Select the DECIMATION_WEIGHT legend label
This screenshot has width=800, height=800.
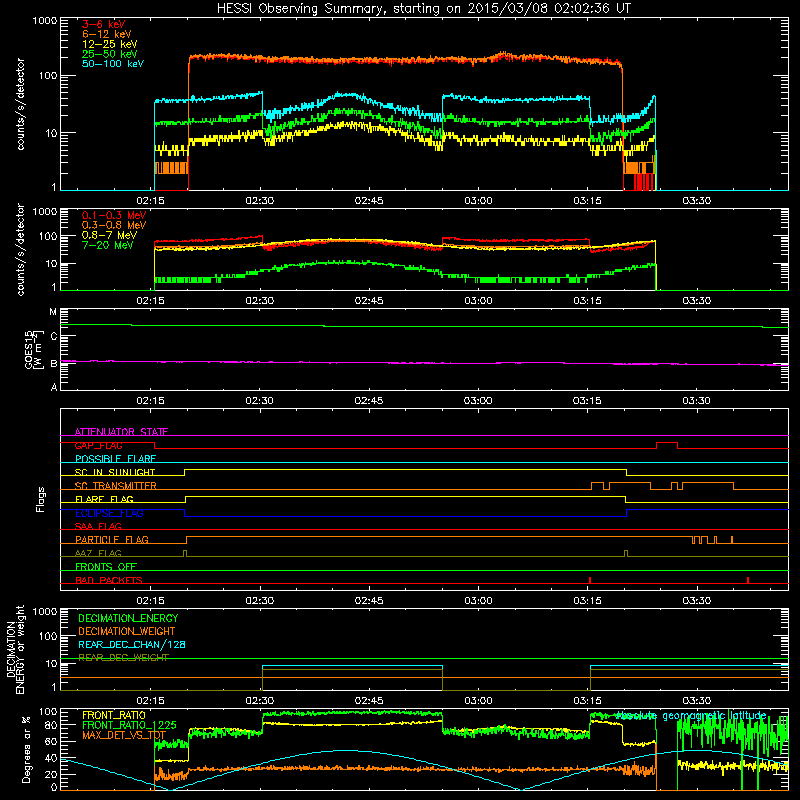(x=127, y=632)
